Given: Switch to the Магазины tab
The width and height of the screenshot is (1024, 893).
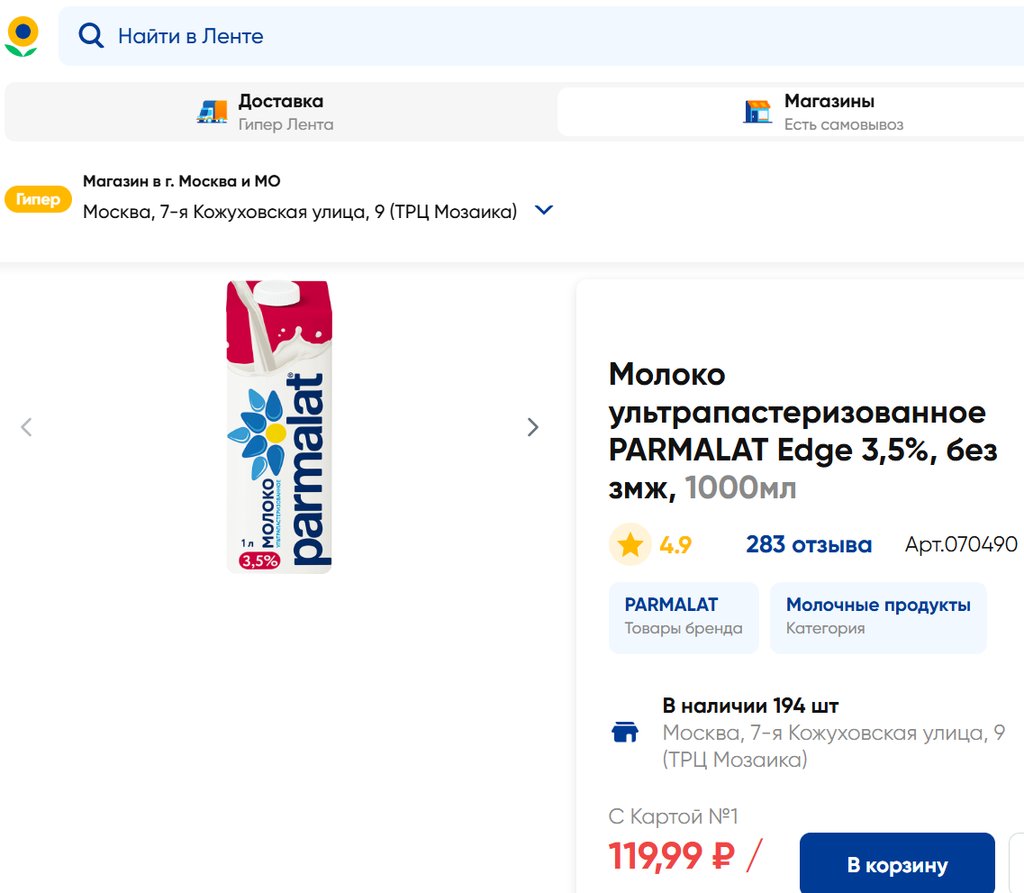Looking at the screenshot, I should [x=828, y=111].
